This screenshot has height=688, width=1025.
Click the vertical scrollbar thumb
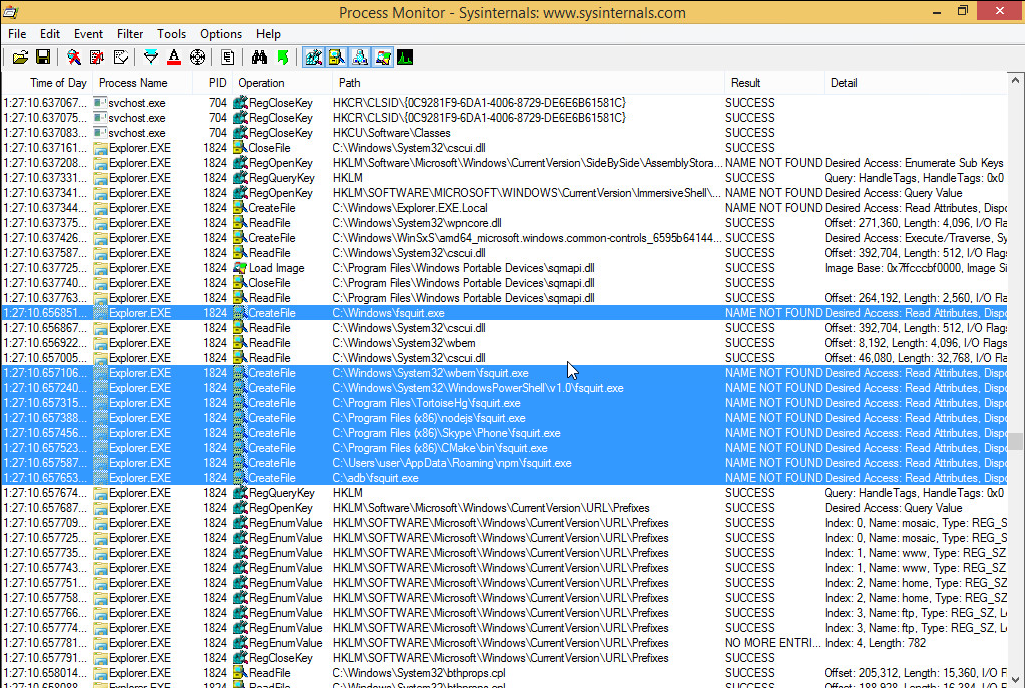point(1015,441)
